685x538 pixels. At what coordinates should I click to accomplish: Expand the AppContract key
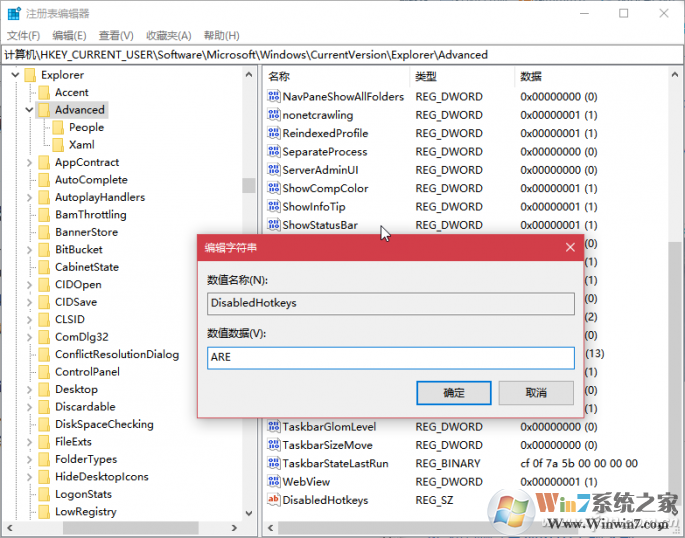(x=29, y=163)
